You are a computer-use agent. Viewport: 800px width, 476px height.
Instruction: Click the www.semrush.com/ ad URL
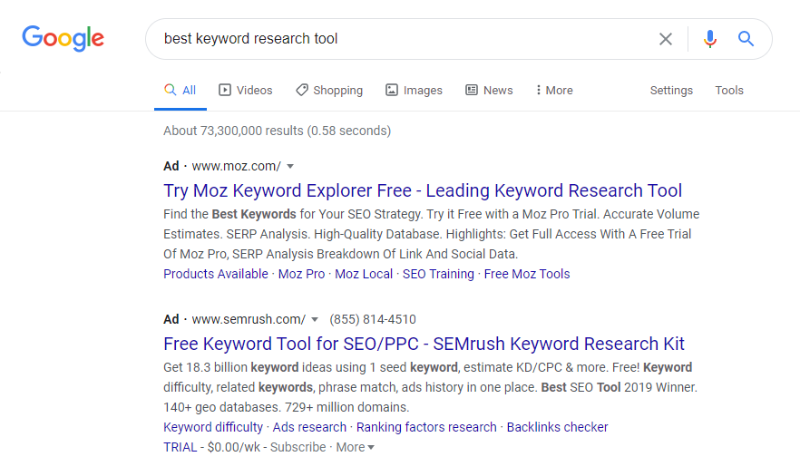point(248,319)
